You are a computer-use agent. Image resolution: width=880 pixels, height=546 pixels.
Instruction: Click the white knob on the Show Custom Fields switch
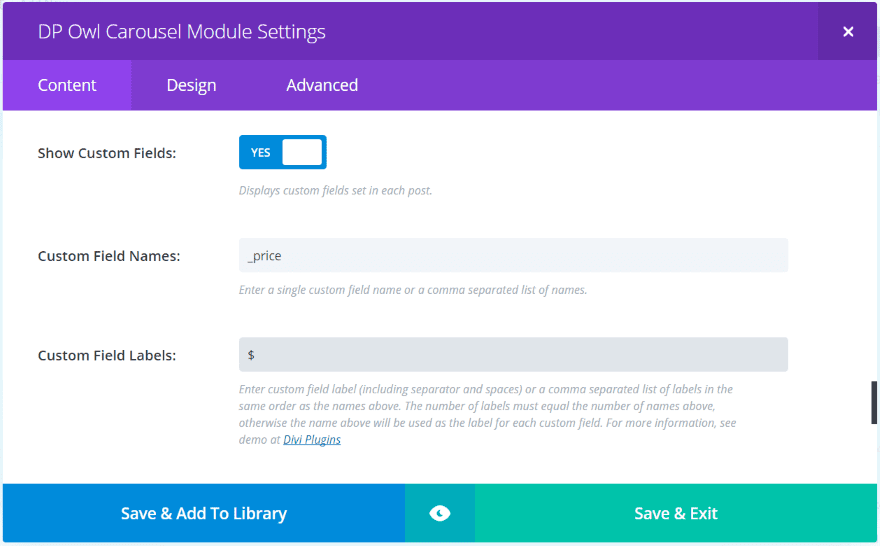pyautogui.click(x=302, y=153)
